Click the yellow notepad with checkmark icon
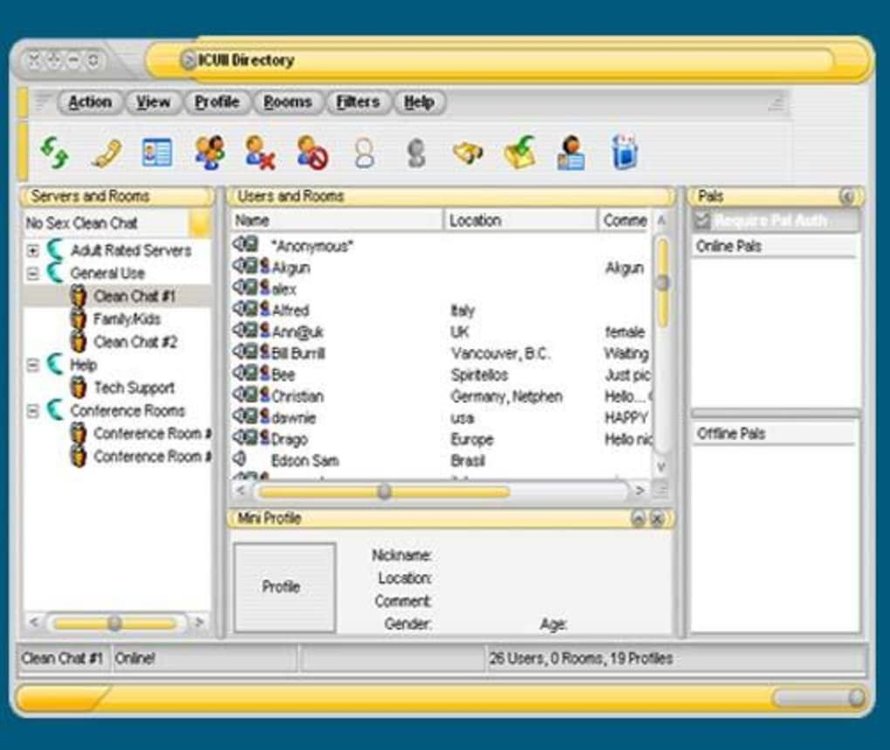 [520, 152]
